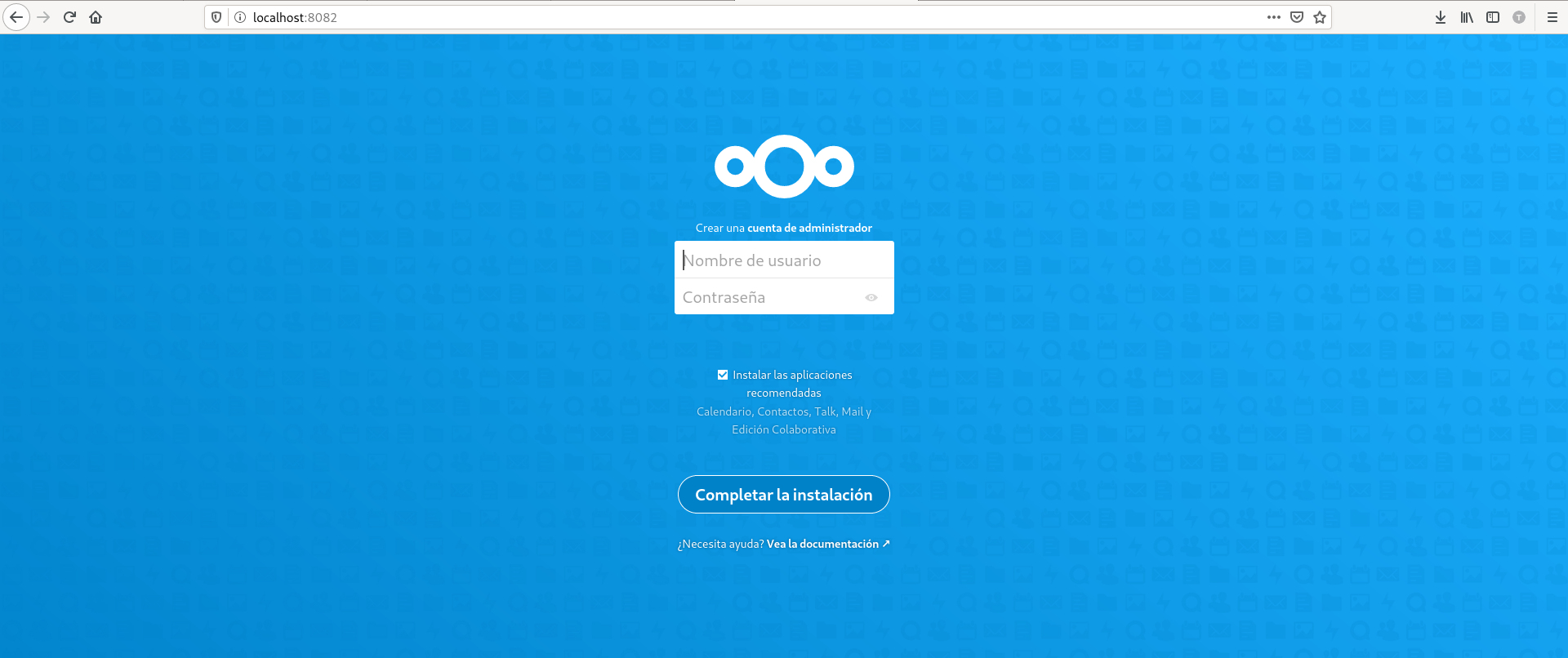The width and height of the screenshot is (1568, 658).
Task: Click the ¿Necesita ayuda? text
Action: (720, 544)
